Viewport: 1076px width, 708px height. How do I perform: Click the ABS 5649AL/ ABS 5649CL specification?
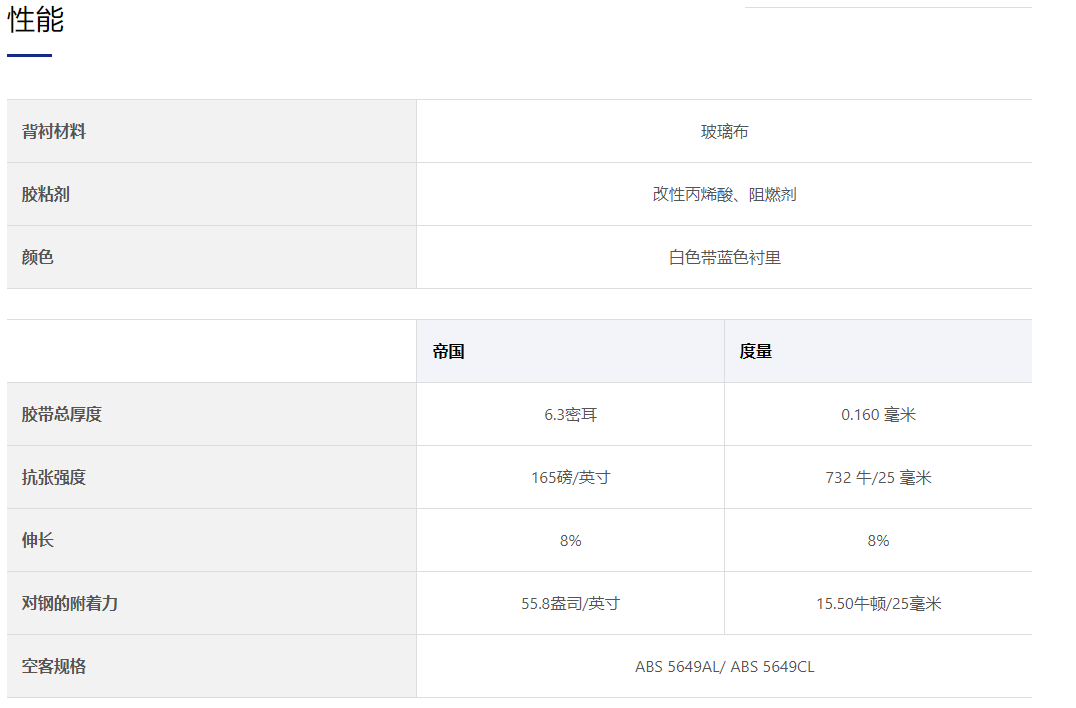click(724, 667)
